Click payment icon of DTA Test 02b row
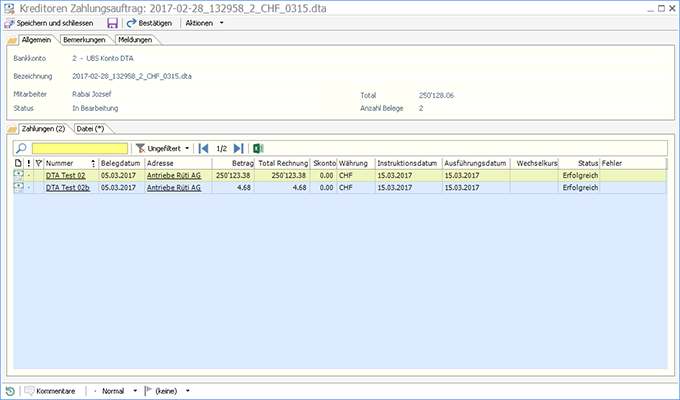 pyautogui.click(x=18, y=187)
